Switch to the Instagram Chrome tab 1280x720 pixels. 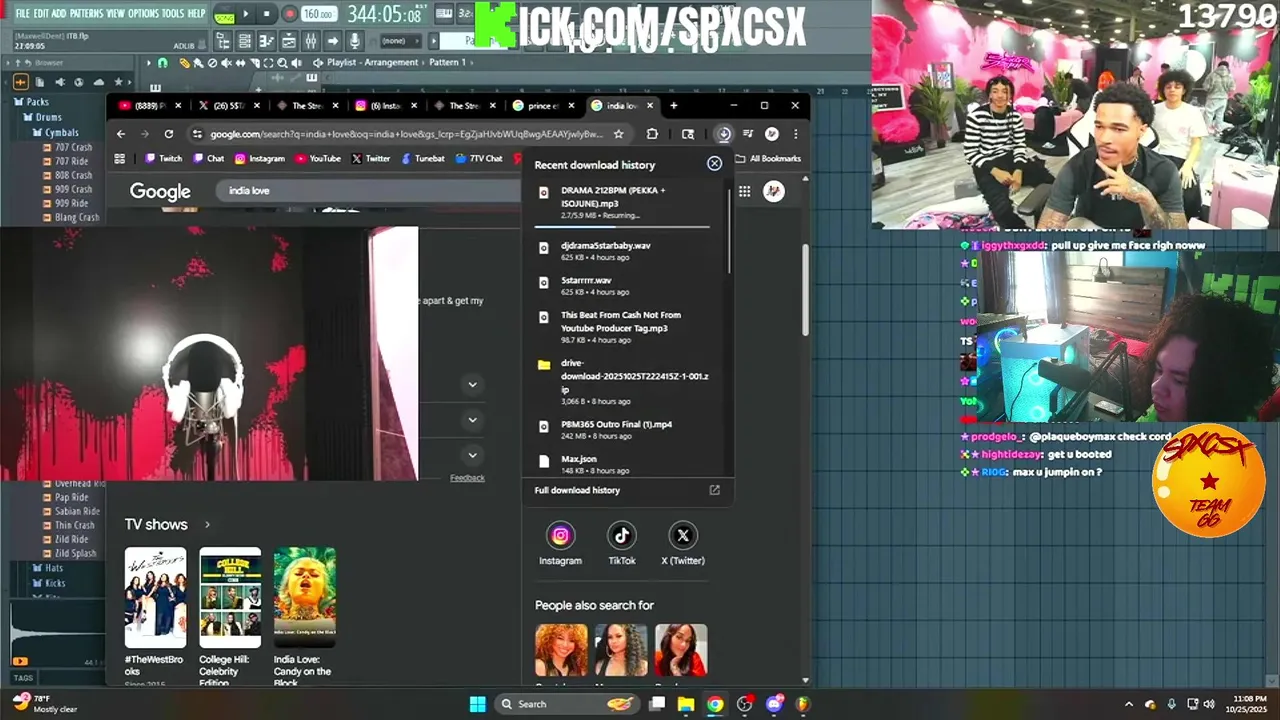click(387, 106)
